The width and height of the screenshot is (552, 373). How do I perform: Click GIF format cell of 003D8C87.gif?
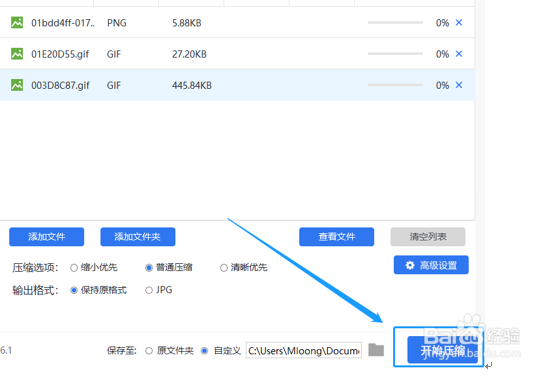point(114,86)
